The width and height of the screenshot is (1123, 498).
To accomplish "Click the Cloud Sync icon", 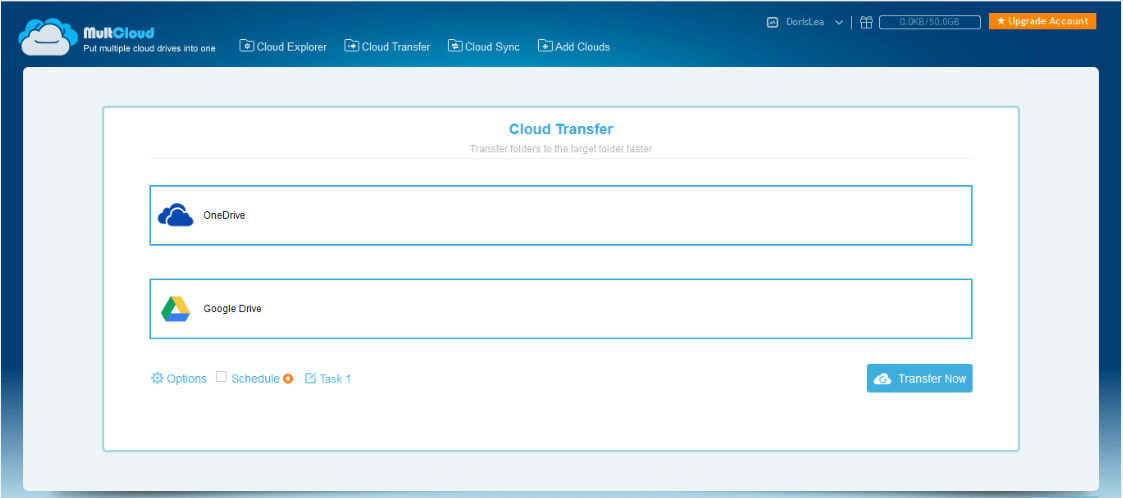I will [x=455, y=46].
